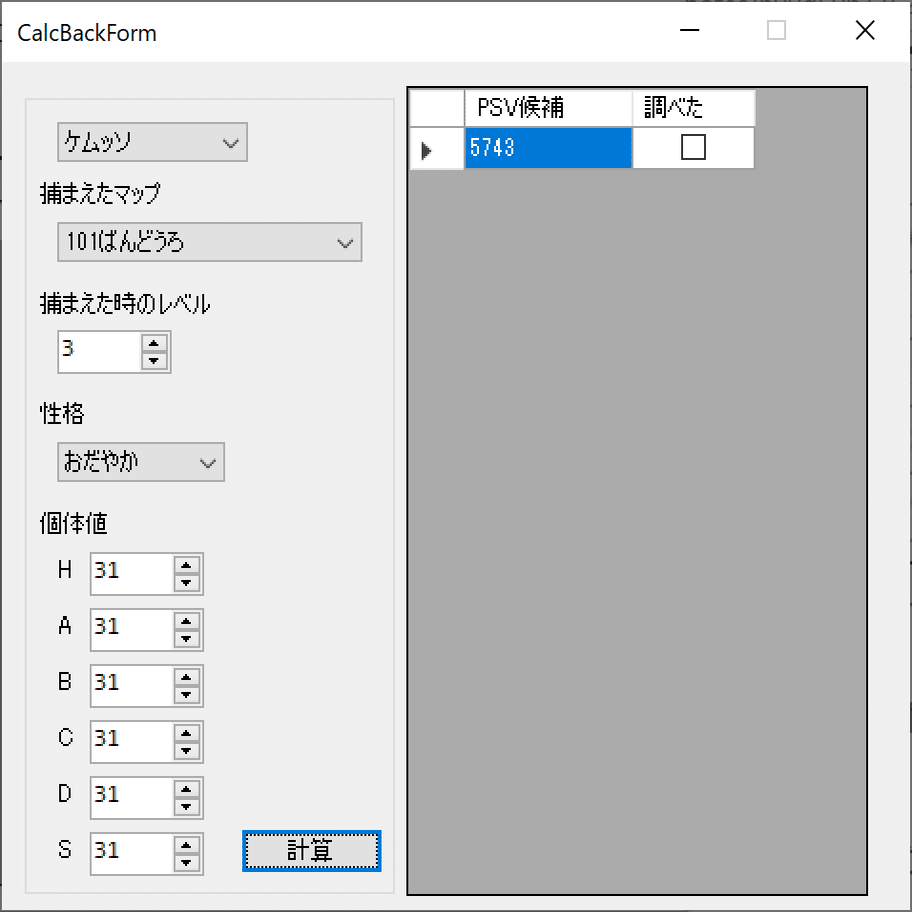
Task: Check the 調べた checkbox for PSV 5743
Action: [x=692, y=147]
